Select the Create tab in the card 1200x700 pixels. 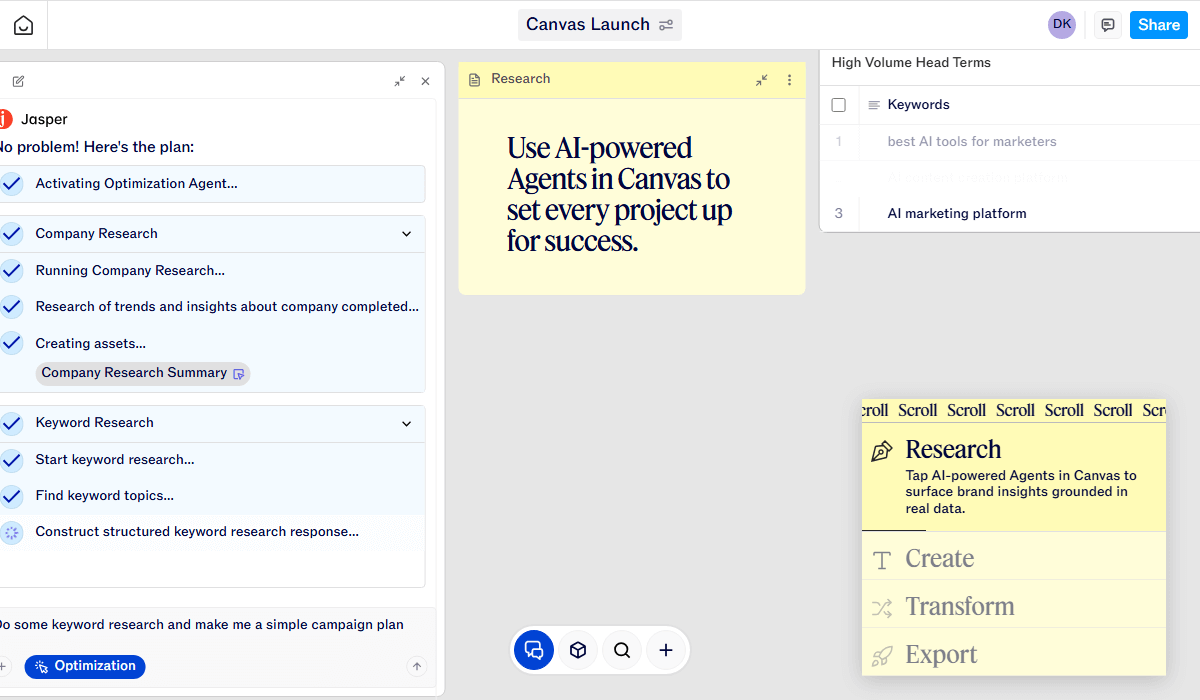coord(1014,558)
